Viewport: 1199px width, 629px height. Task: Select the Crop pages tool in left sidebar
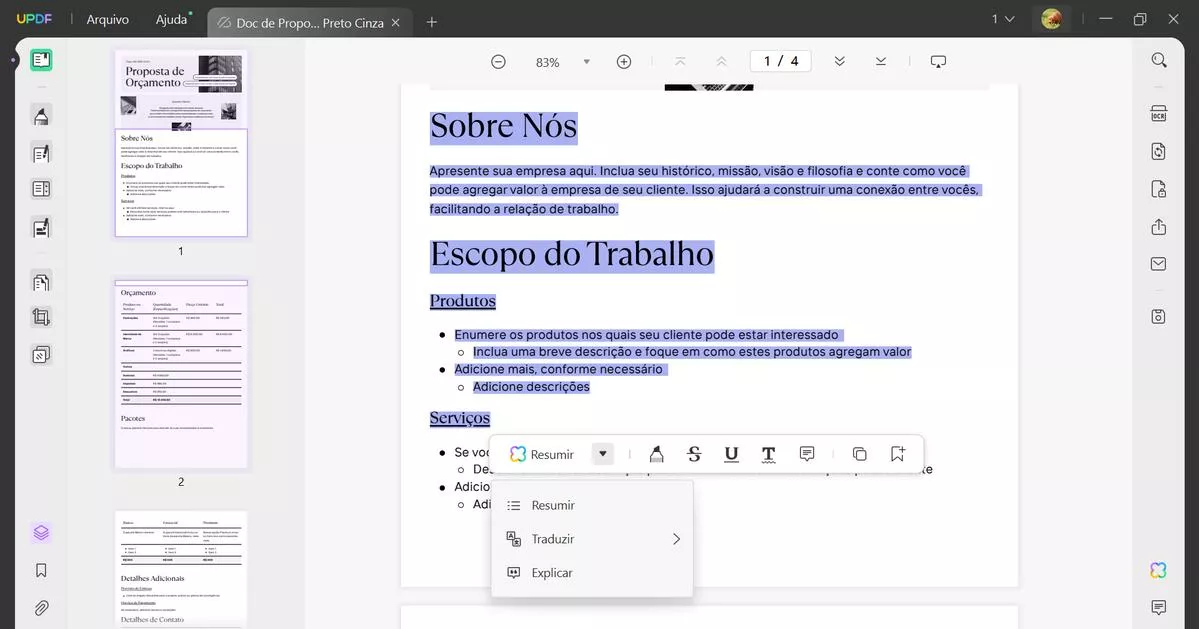[x=41, y=318]
